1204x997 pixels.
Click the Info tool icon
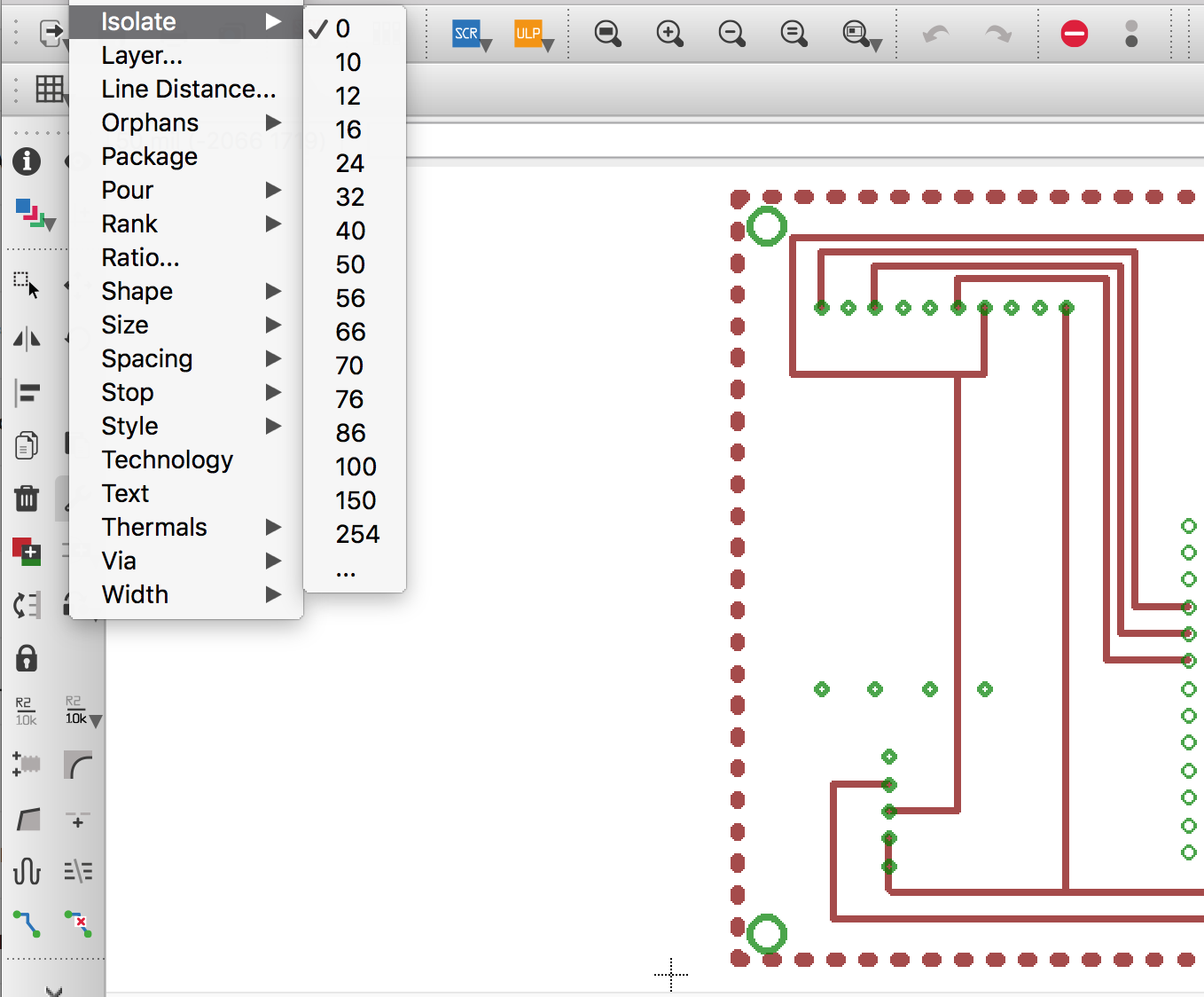pyautogui.click(x=27, y=161)
